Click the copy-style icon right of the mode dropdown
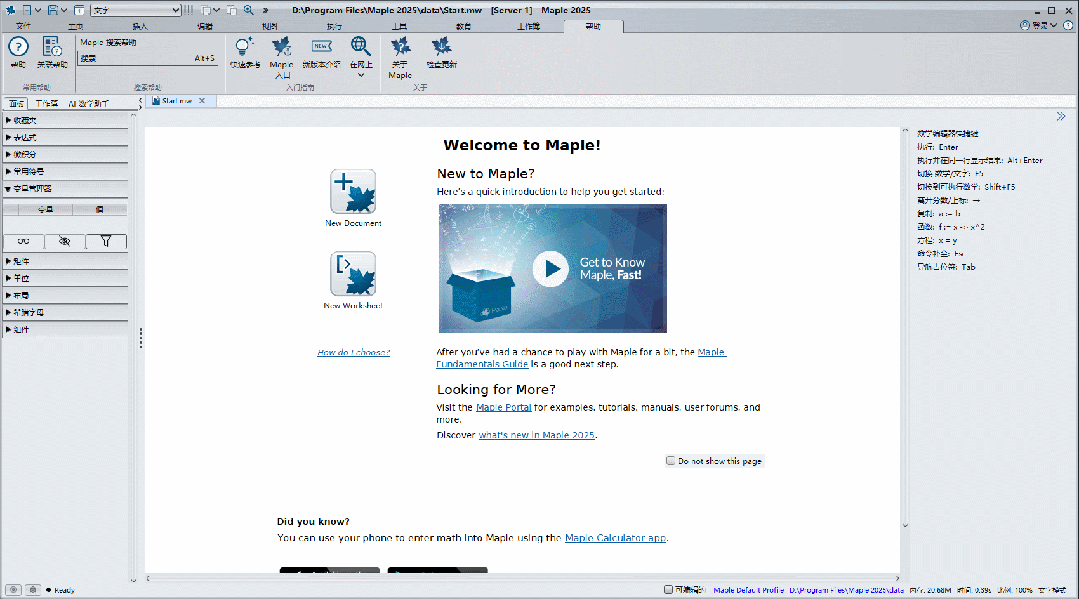The image size is (1079, 599). coord(206,10)
